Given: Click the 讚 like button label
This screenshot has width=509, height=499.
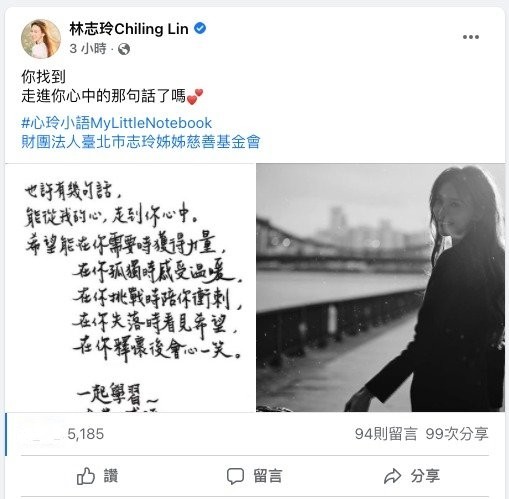Looking at the screenshot, I should tap(111, 476).
